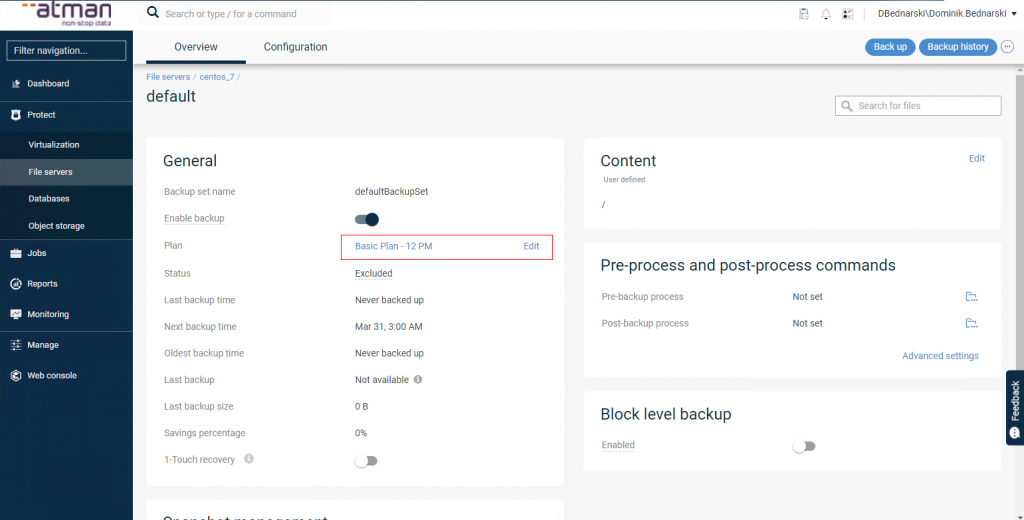Viewport: 1024px width, 520px height.
Task: Open the more actions ellipsis button
Action: [x=1007, y=47]
